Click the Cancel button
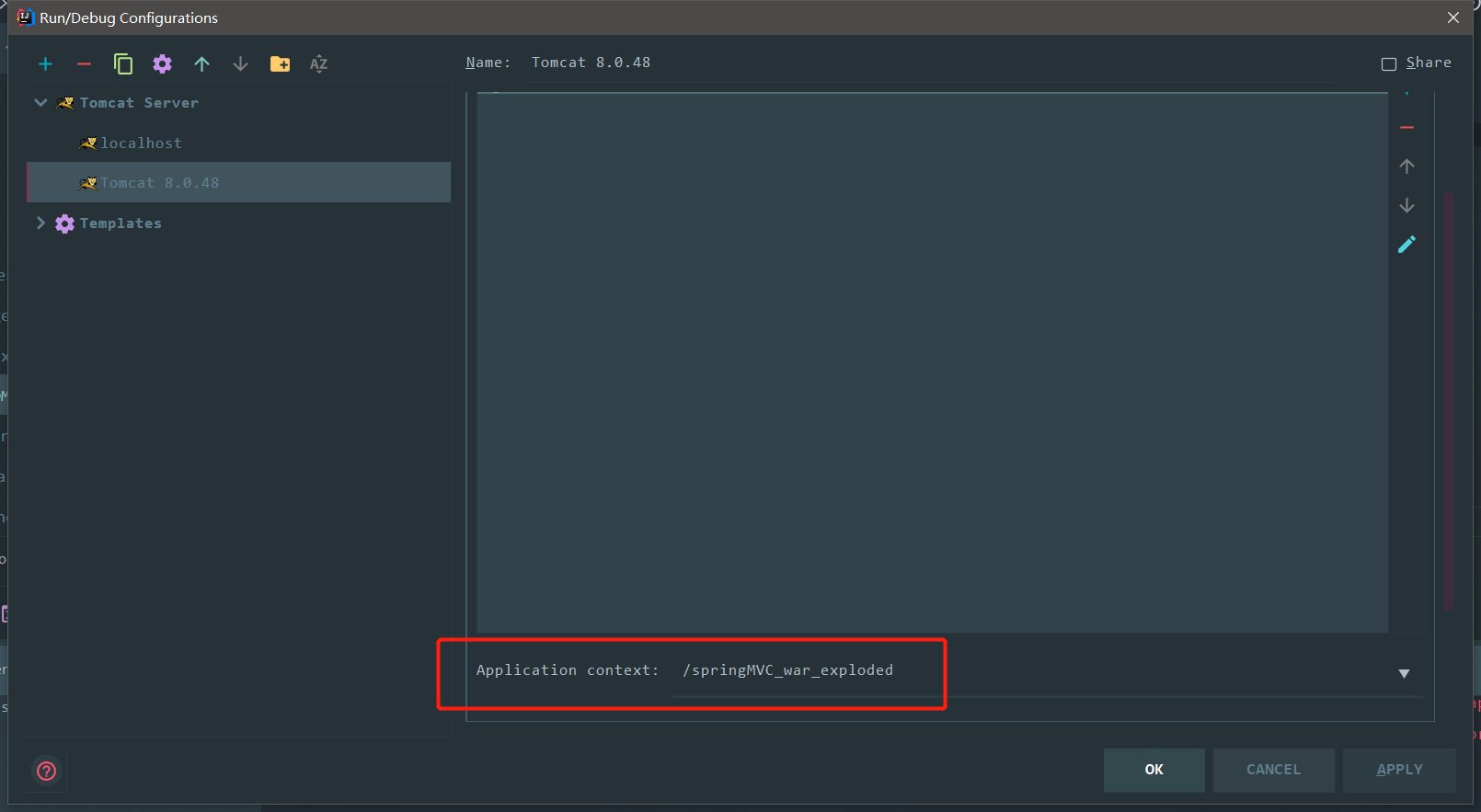This screenshot has width=1481, height=812. click(1274, 770)
